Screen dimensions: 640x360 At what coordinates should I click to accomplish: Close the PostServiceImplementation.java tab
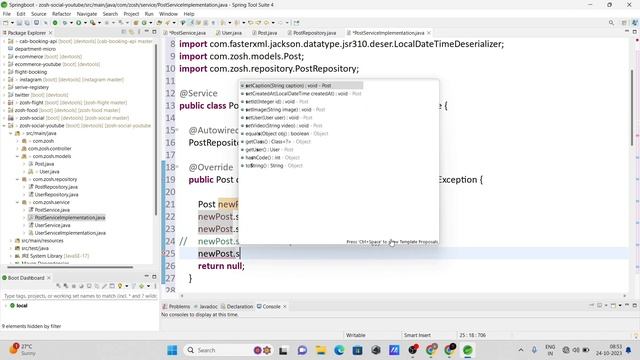tap(429, 33)
